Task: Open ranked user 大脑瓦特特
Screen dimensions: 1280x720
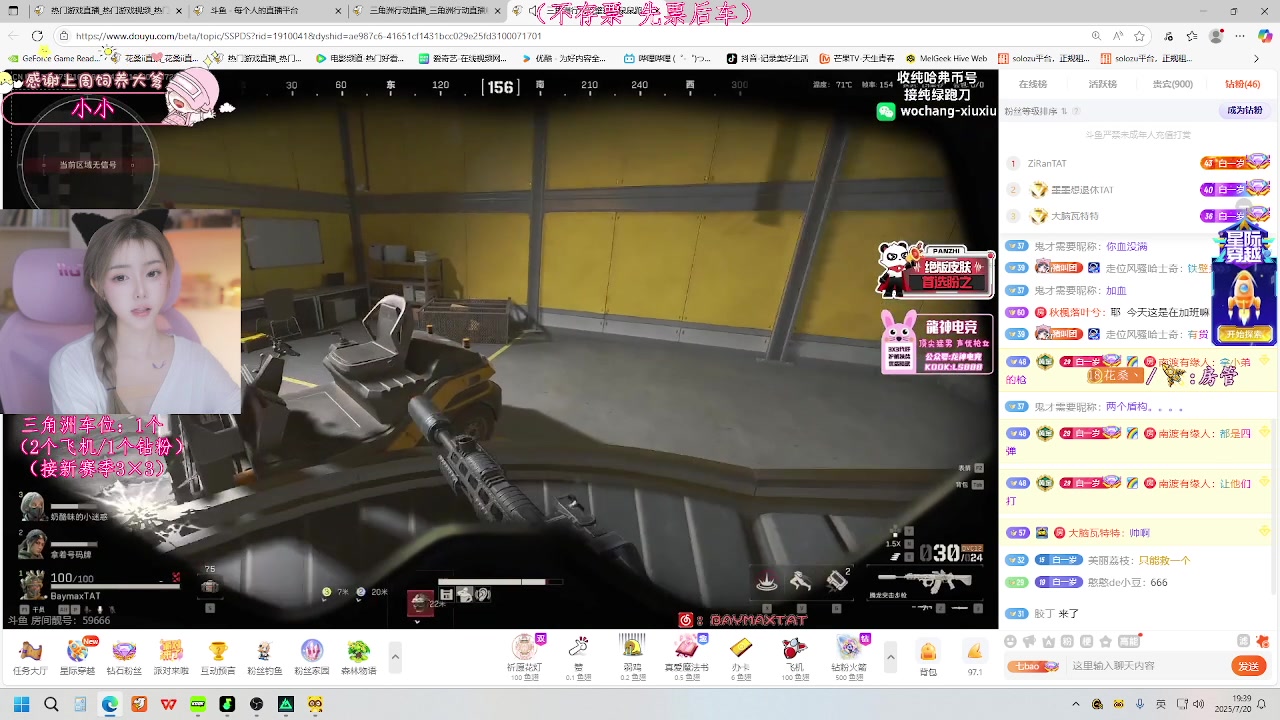Action: tap(1074, 216)
